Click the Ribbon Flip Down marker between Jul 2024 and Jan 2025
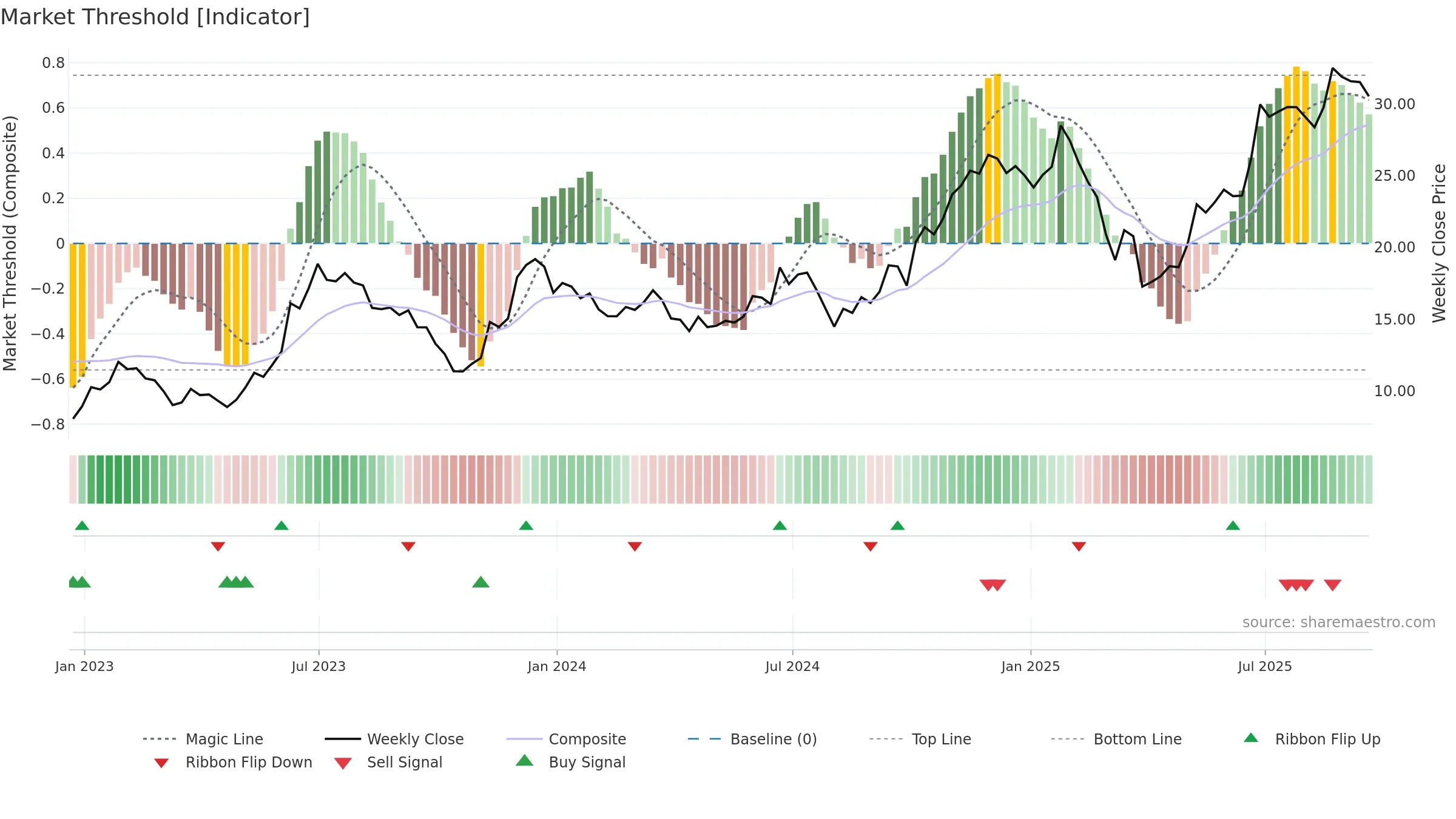1456x819 pixels. pyautogui.click(x=870, y=547)
